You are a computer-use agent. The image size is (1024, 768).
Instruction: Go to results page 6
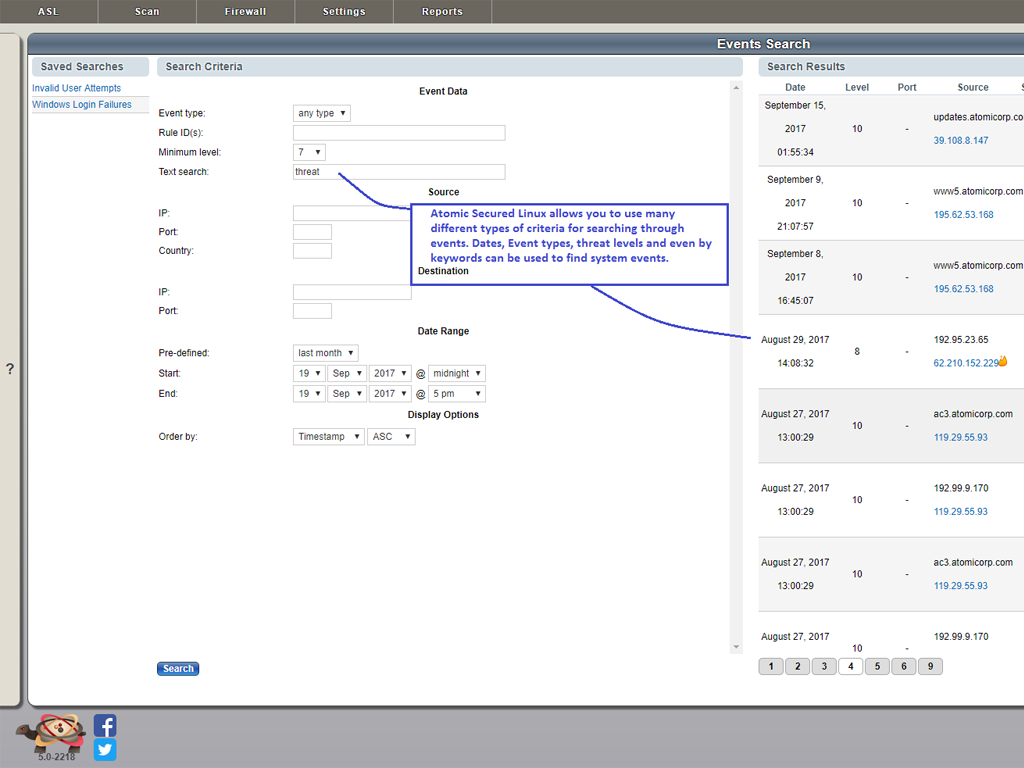click(x=904, y=666)
